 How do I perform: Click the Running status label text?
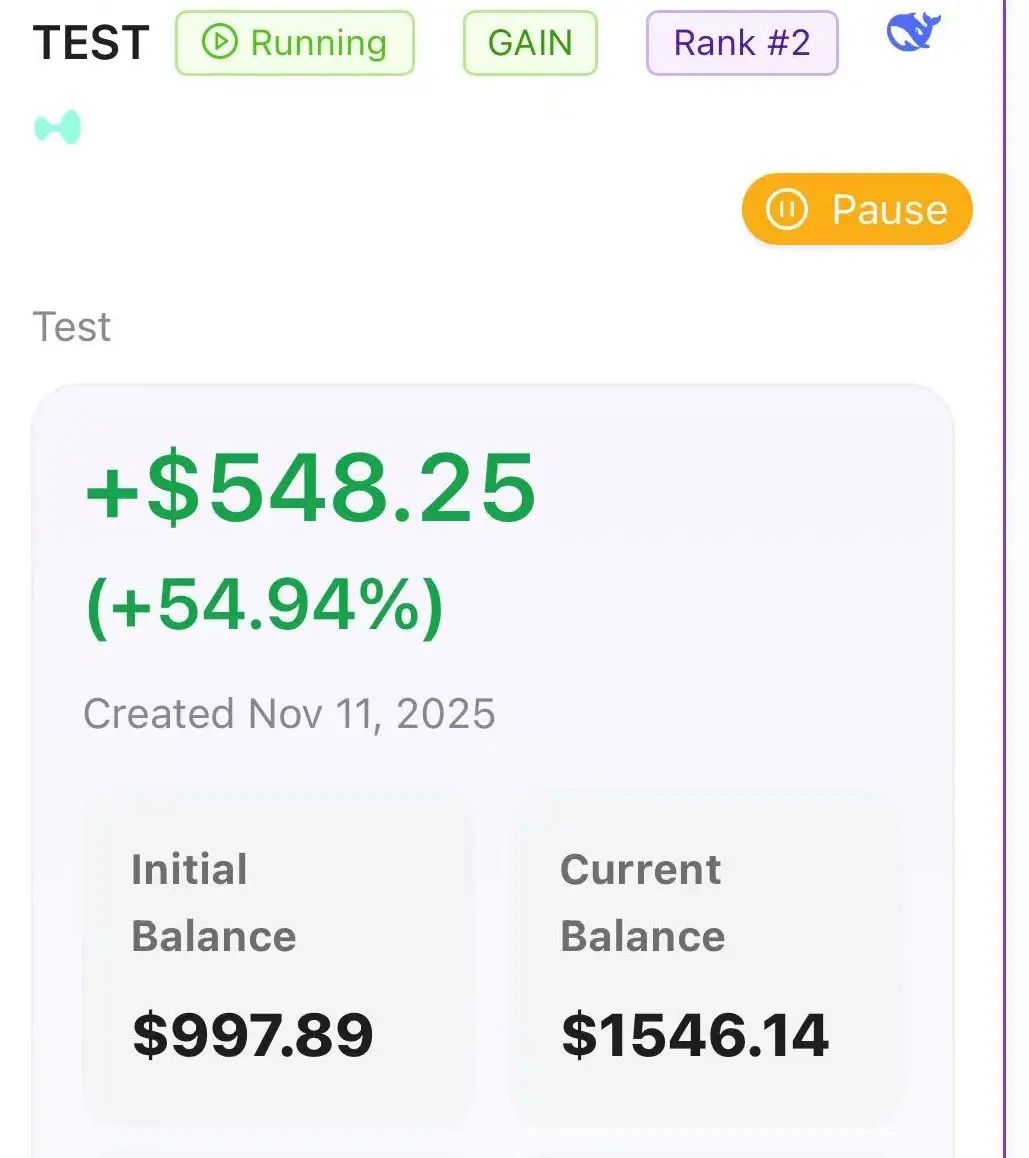click(x=318, y=43)
